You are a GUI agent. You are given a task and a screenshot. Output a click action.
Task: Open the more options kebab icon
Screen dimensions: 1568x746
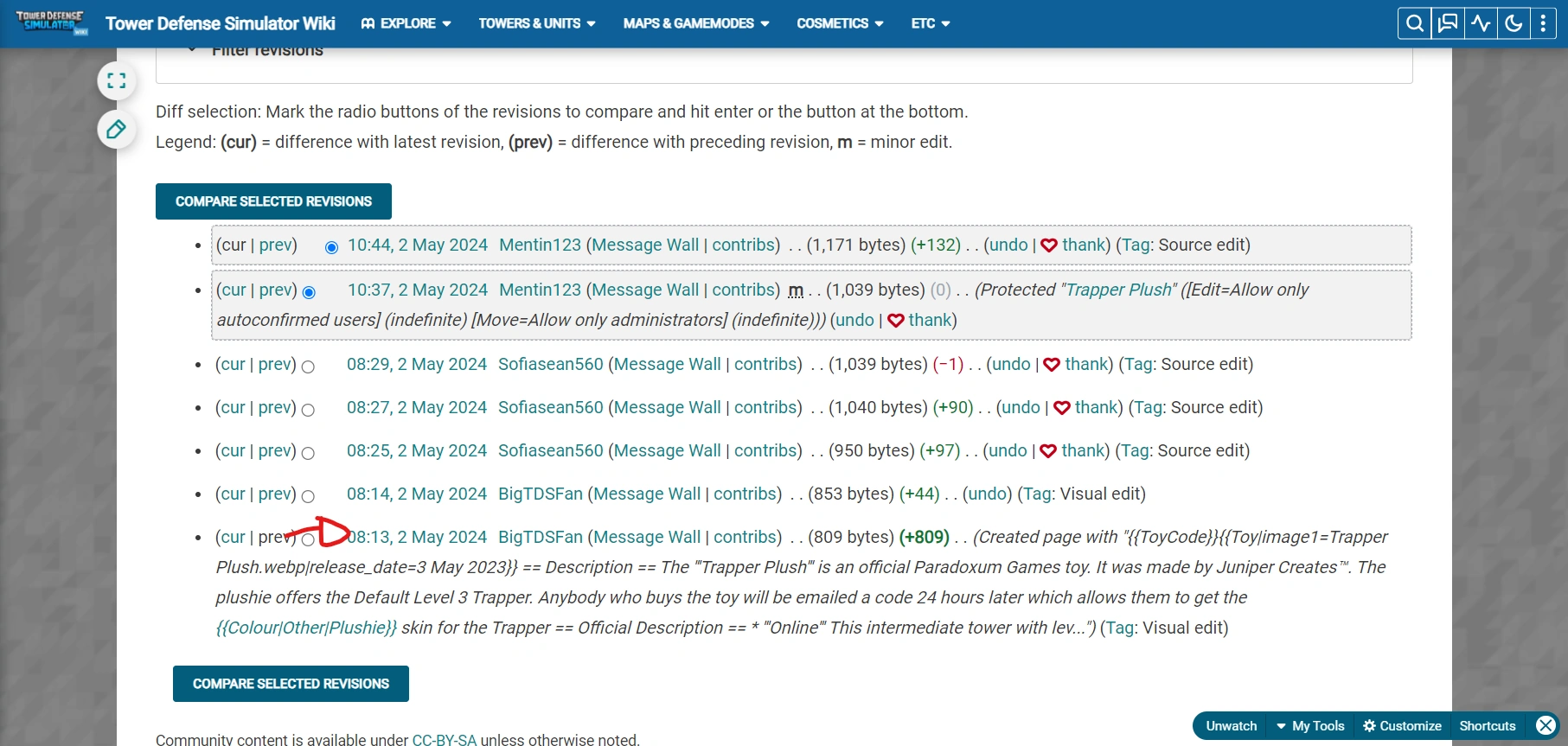tap(1543, 23)
